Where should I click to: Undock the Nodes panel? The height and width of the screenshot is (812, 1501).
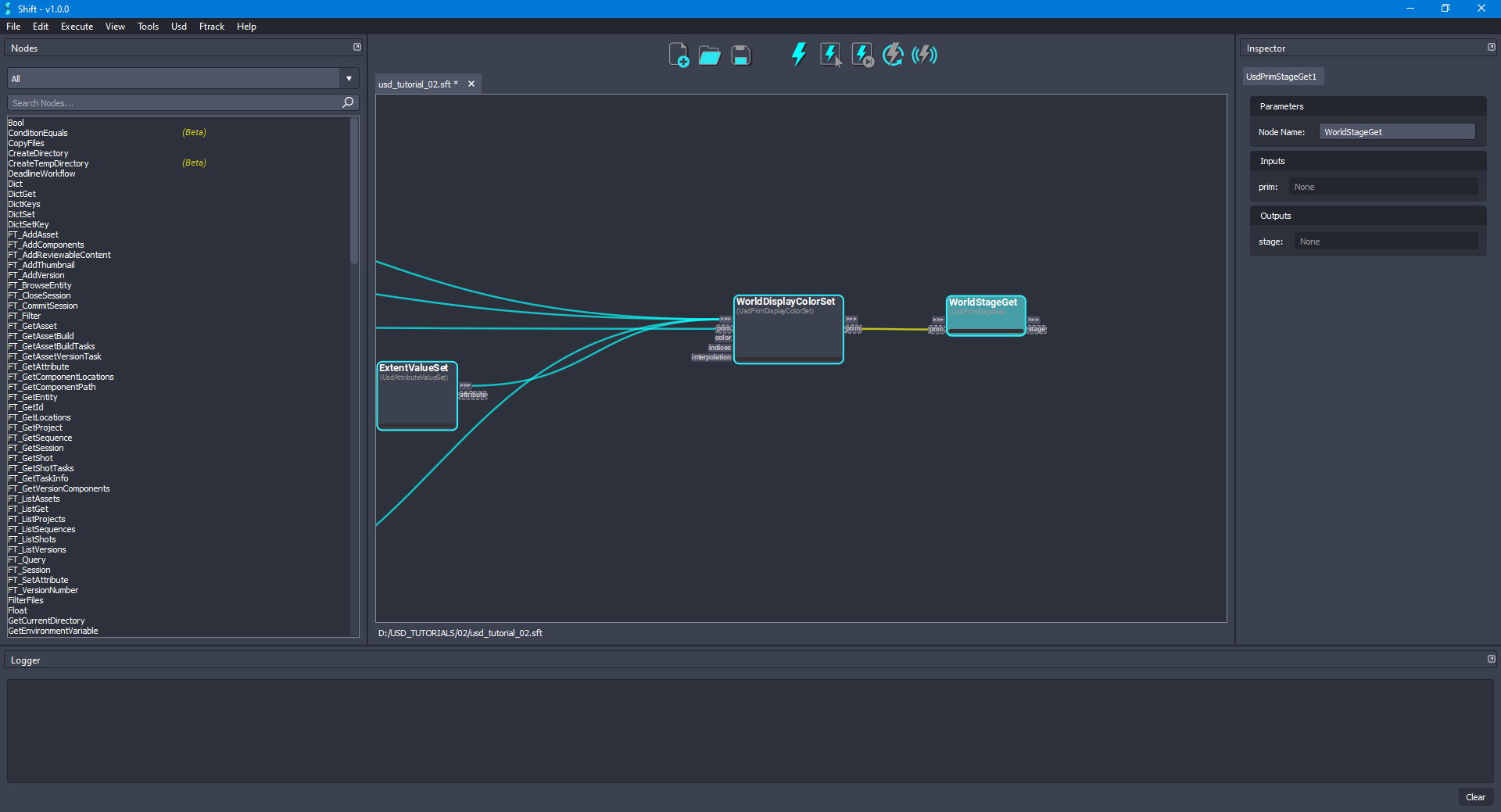point(356,47)
